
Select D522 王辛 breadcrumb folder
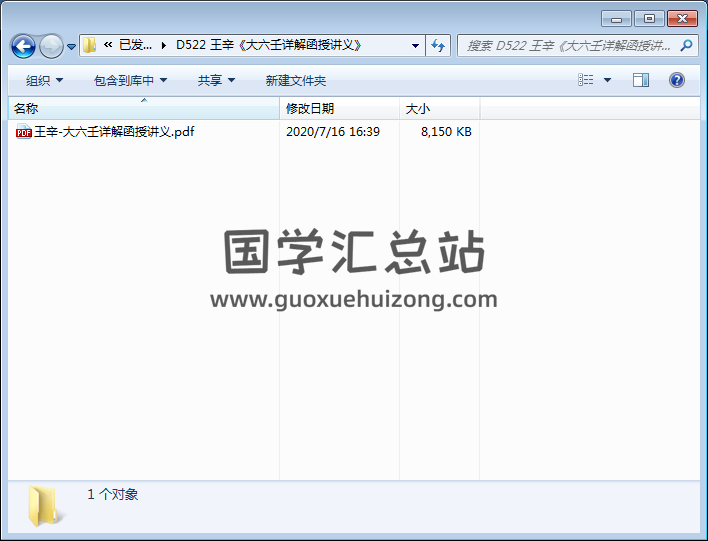pos(269,45)
